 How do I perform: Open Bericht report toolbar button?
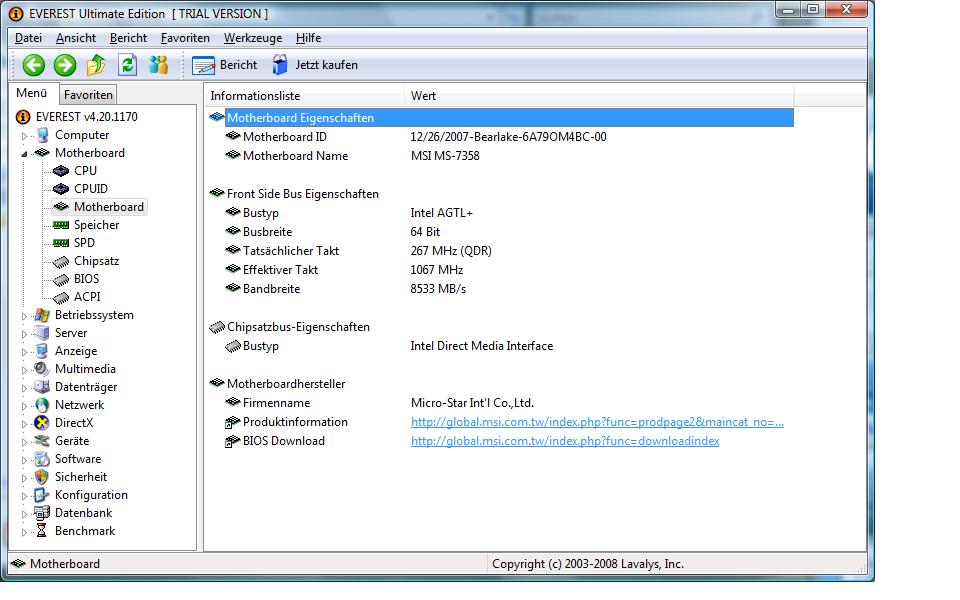225,65
